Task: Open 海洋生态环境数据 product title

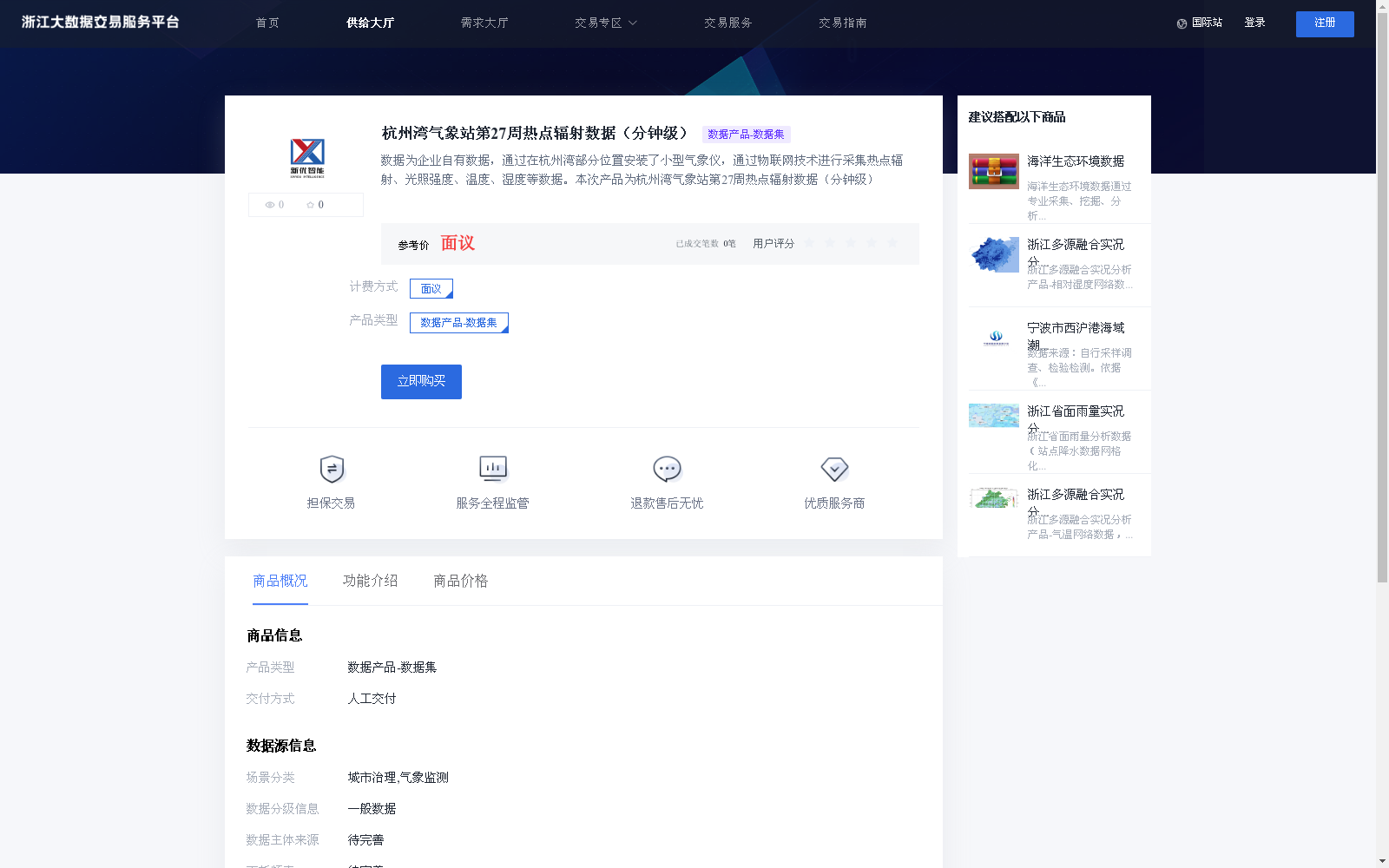Action: 1076,161
